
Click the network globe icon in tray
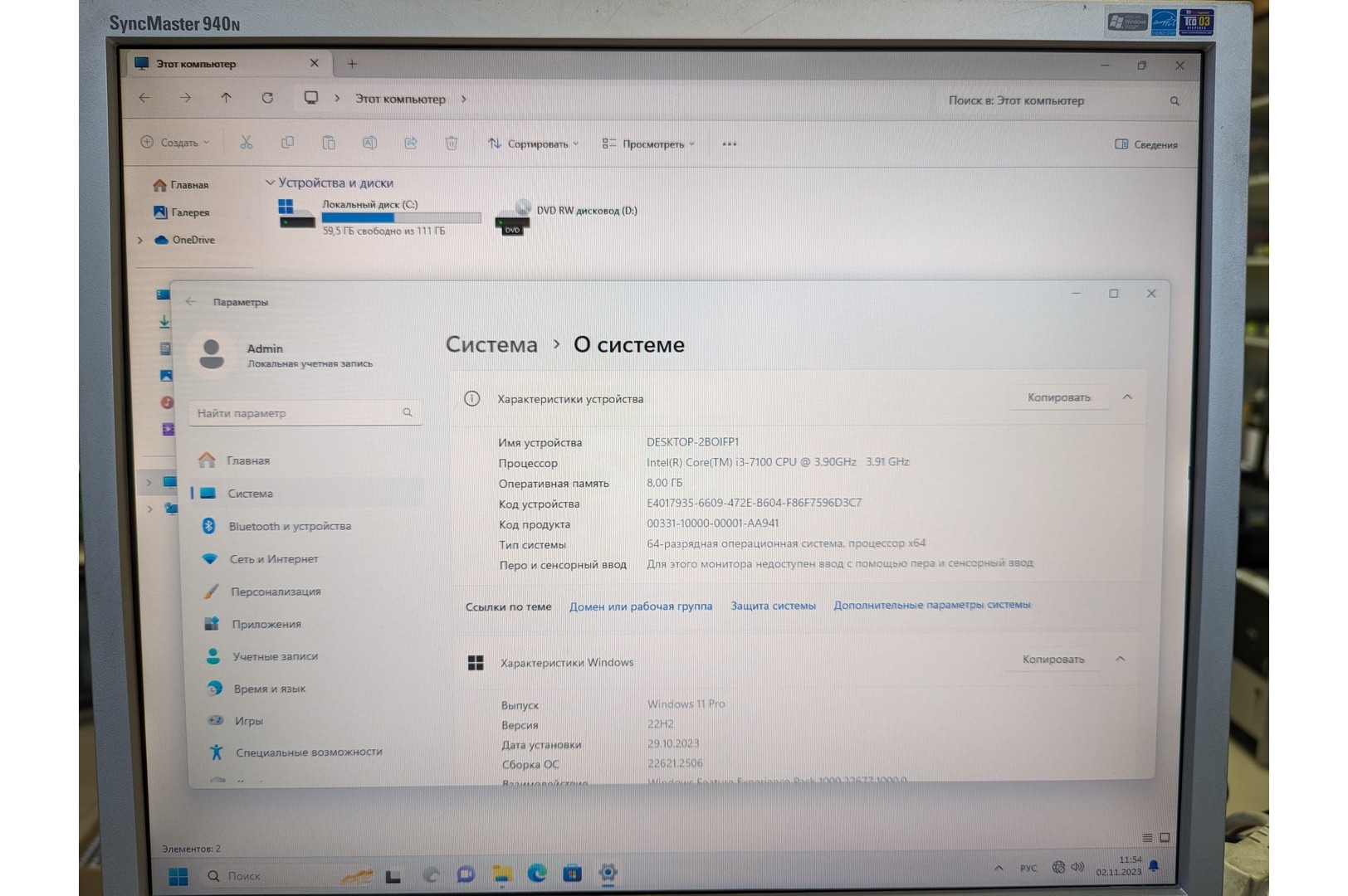(x=1058, y=867)
